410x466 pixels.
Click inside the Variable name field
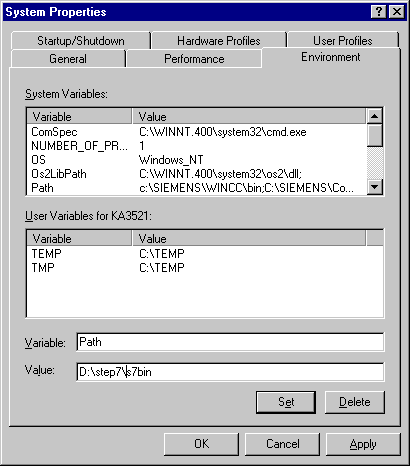click(x=230, y=342)
